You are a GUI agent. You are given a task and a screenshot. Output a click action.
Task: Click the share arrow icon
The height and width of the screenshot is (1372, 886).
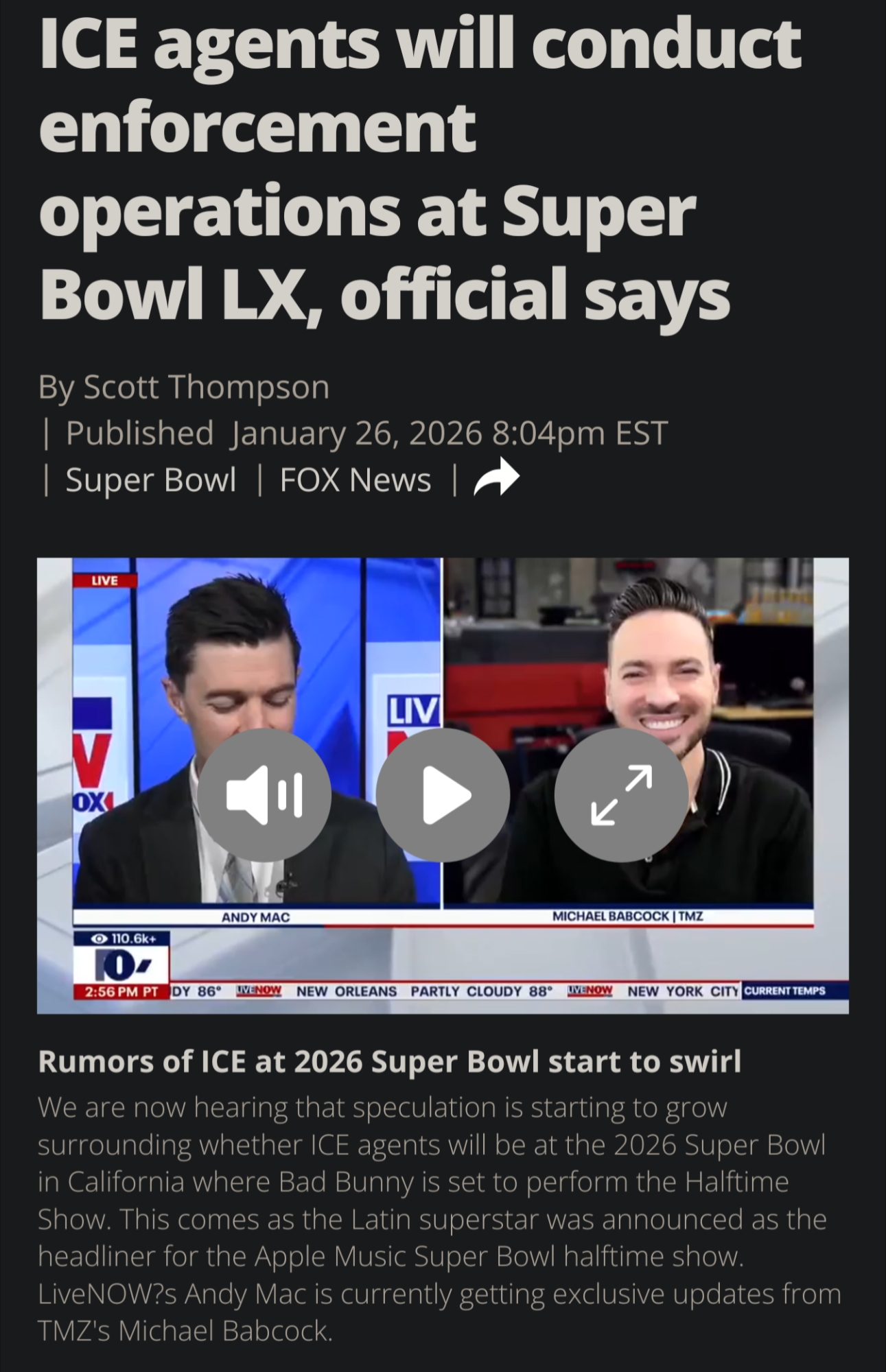[496, 478]
